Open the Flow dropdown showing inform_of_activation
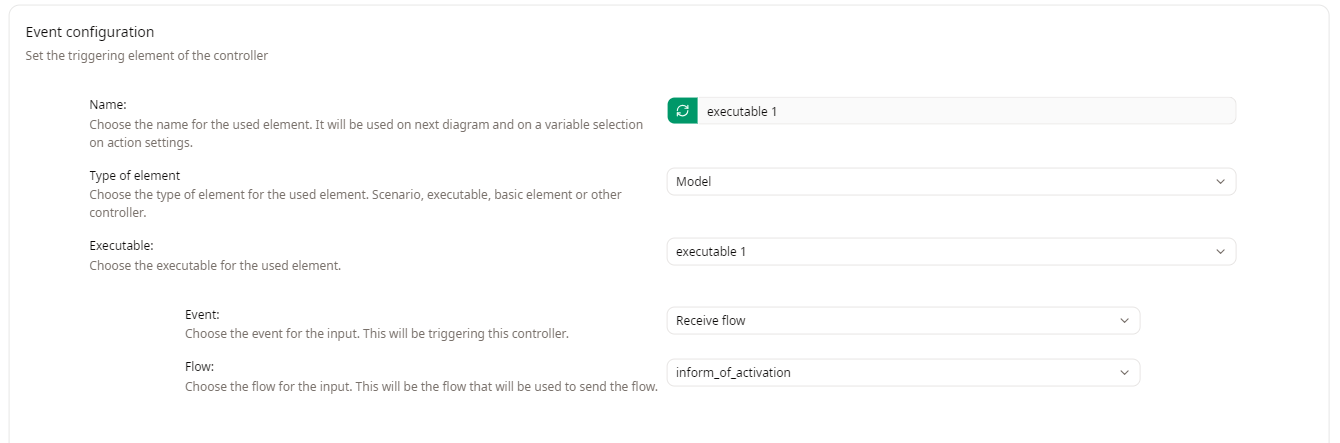This screenshot has height=443, width=1340. point(902,372)
